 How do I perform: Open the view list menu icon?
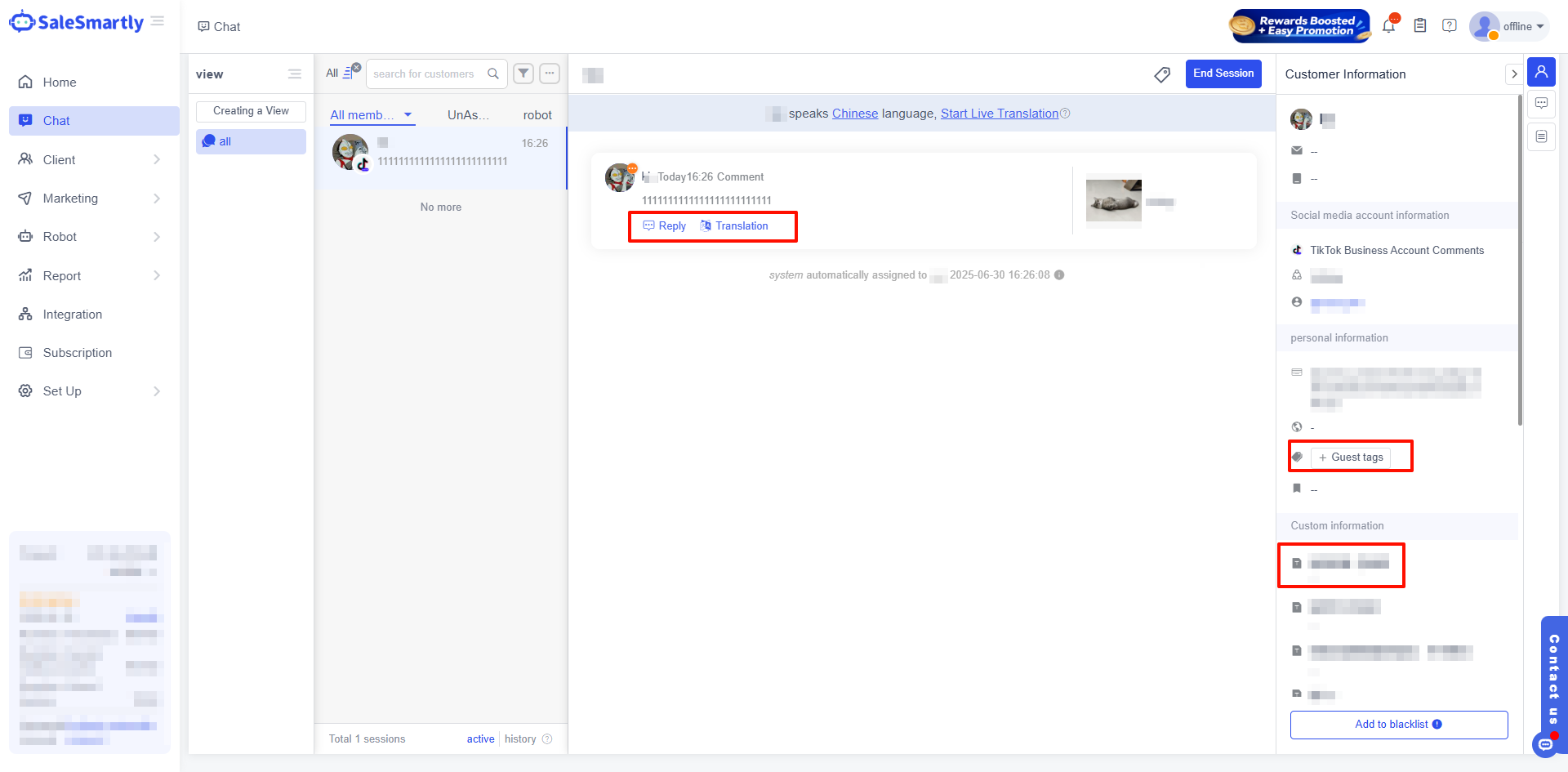[x=295, y=74]
